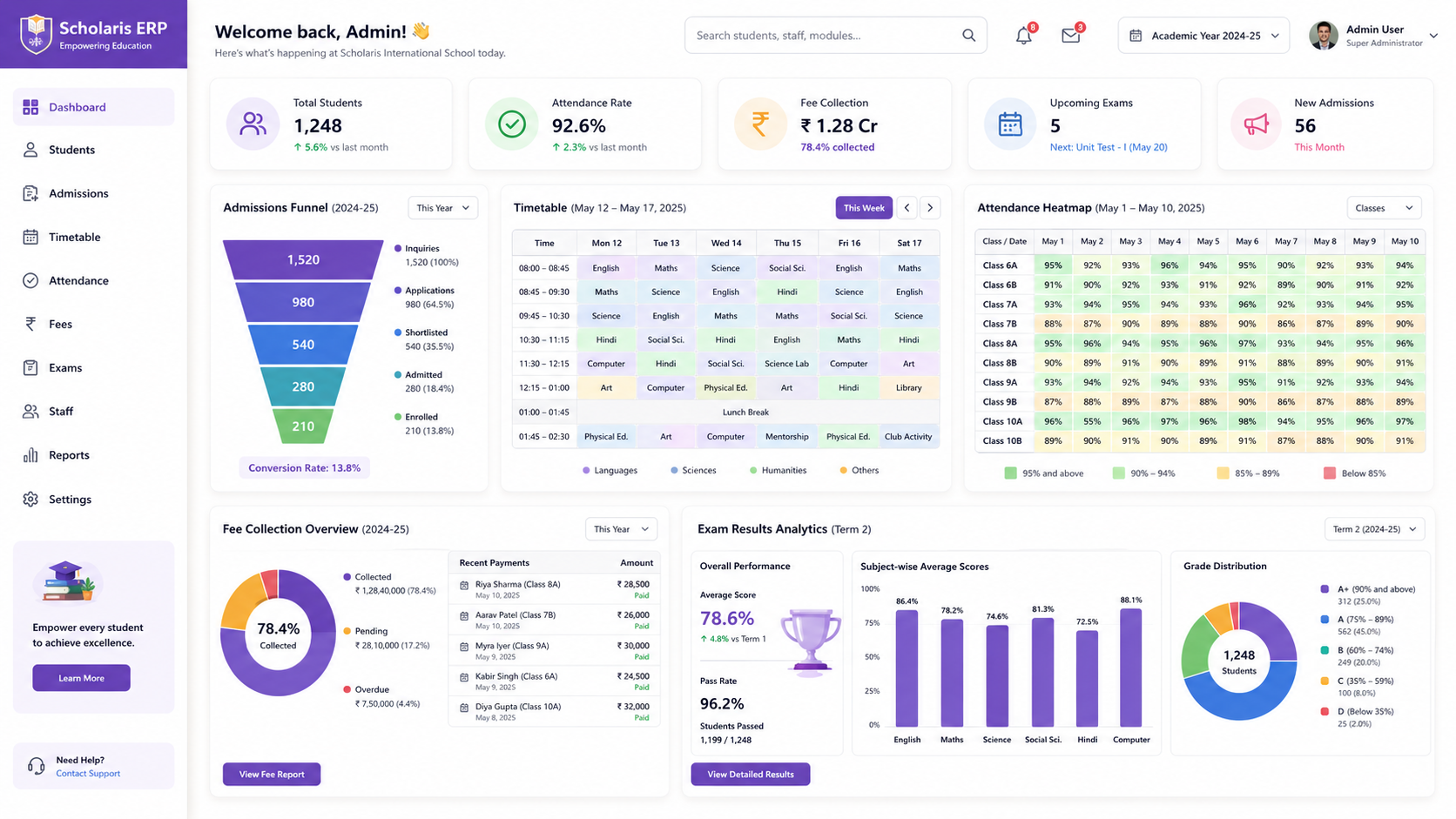Click calendar icon beside Diya Gupta payment
This screenshot has width=1456, height=819.
pos(464,708)
